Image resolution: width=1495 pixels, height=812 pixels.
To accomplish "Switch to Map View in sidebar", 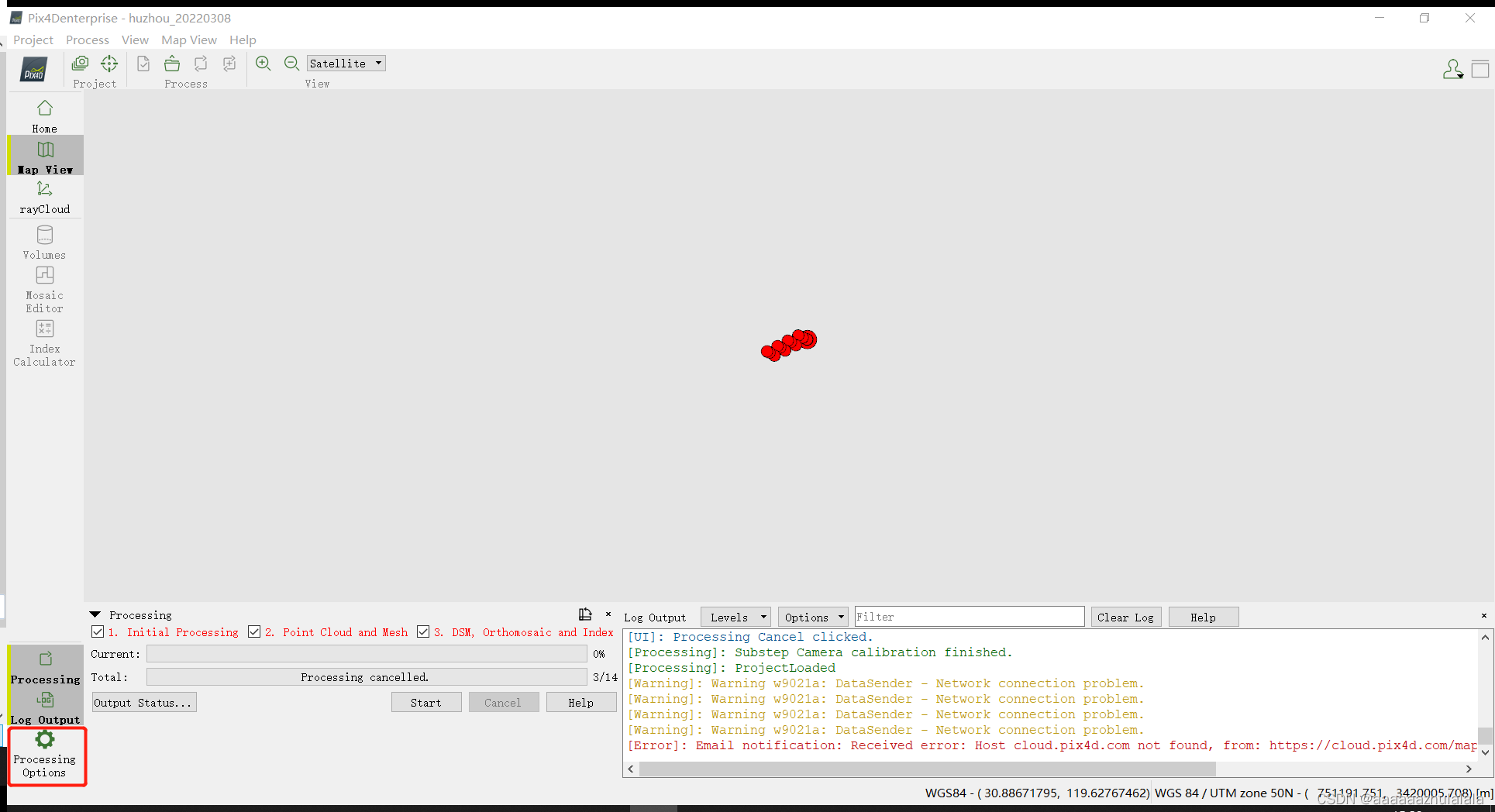I will point(45,157).
